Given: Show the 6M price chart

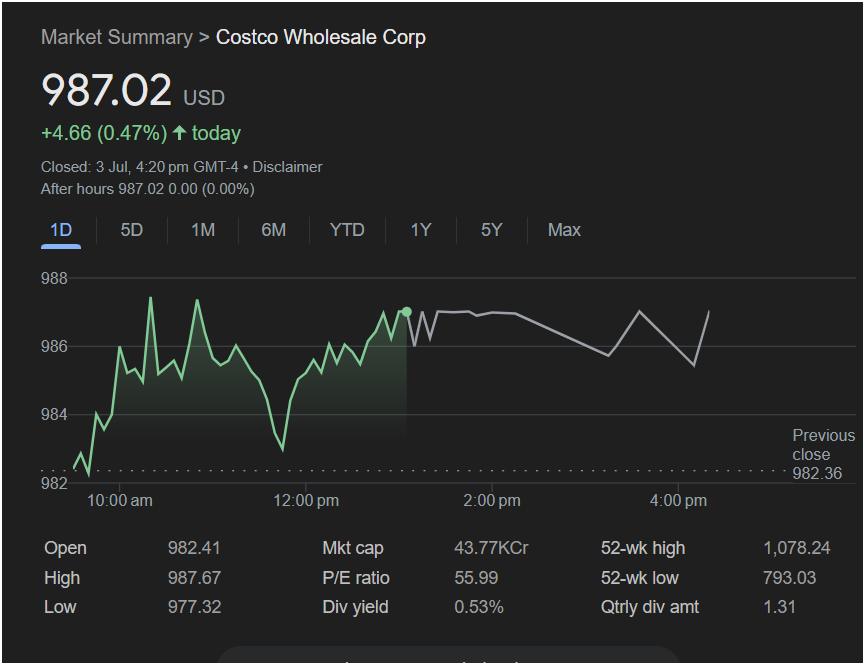Looking at the screenshot, I should pos(274,230).
